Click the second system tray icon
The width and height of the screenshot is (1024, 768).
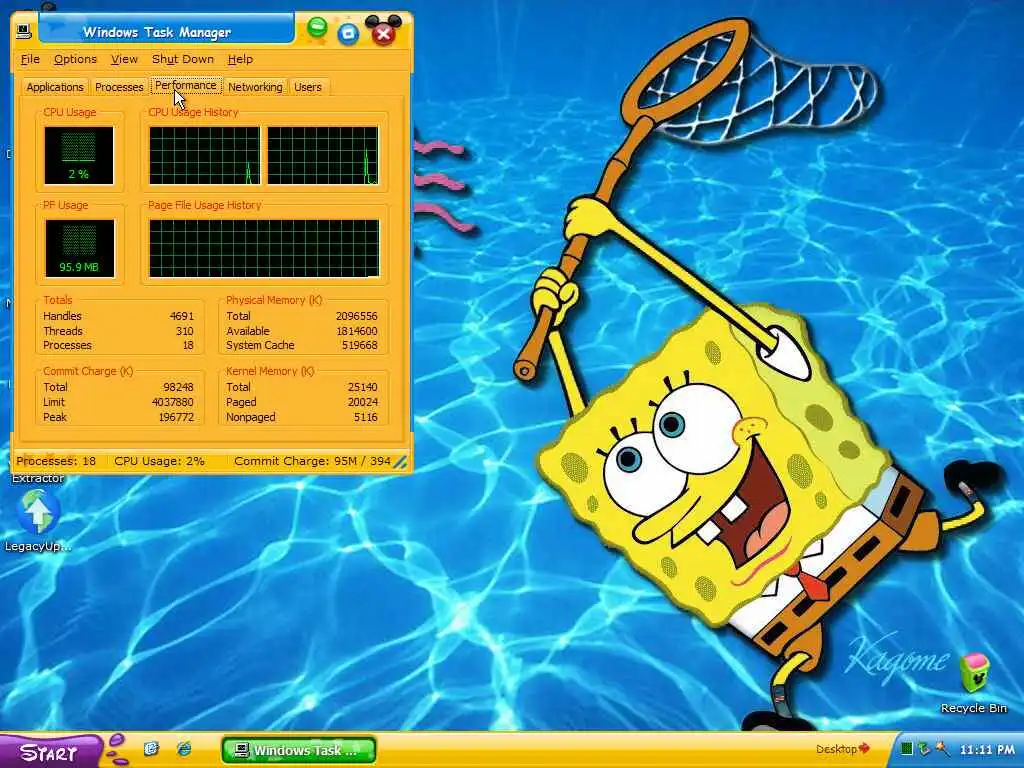click(x=923, y=749)
